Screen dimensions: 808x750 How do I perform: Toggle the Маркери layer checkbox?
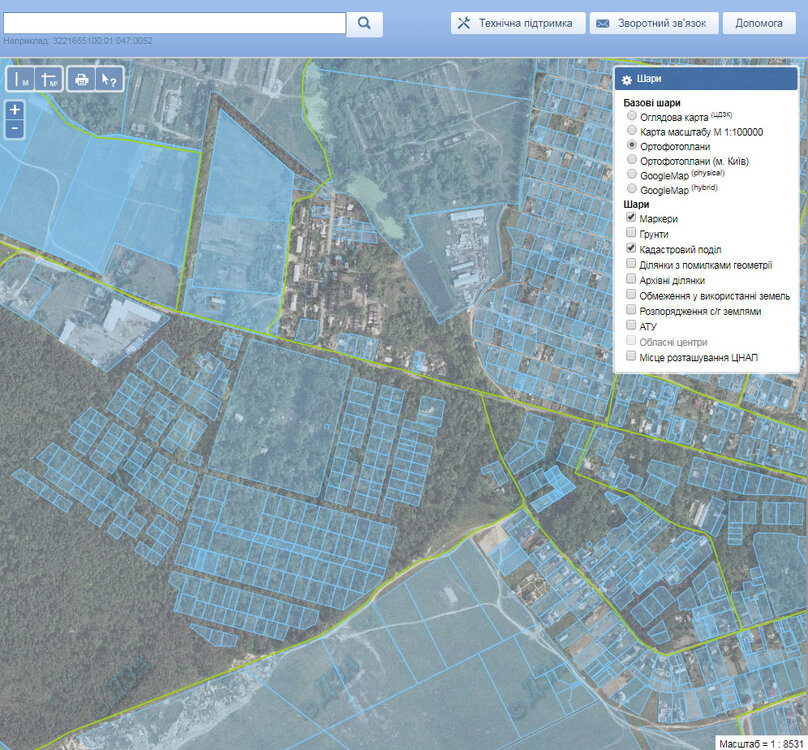pos(631,218)
